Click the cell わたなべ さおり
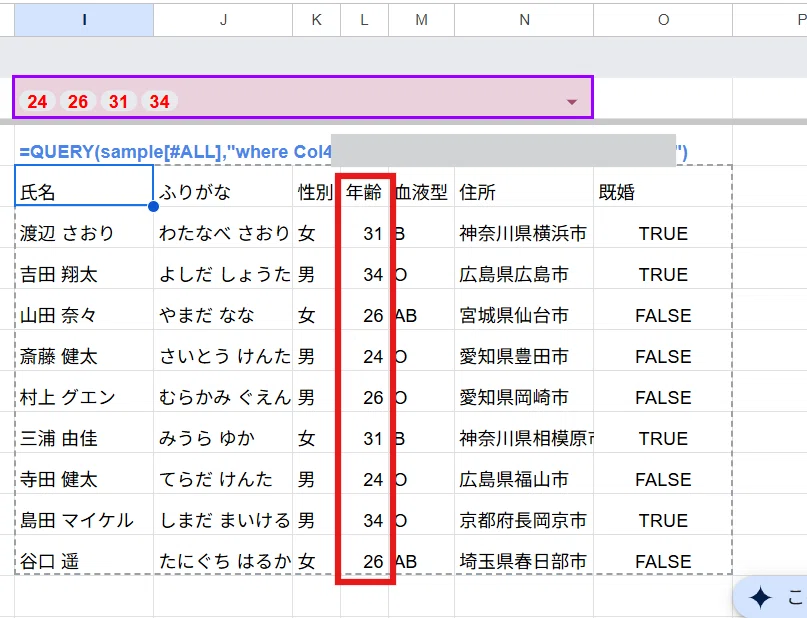Image resolution: width=807 pixels, height=618 pixels. tap(223, 227)
